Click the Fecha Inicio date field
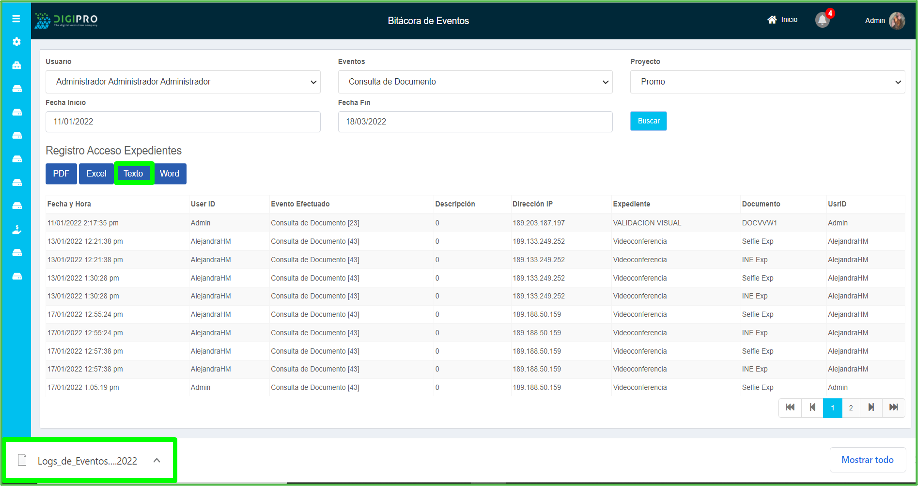Viewport: 918px width, 486px height. tap(182, 121)
